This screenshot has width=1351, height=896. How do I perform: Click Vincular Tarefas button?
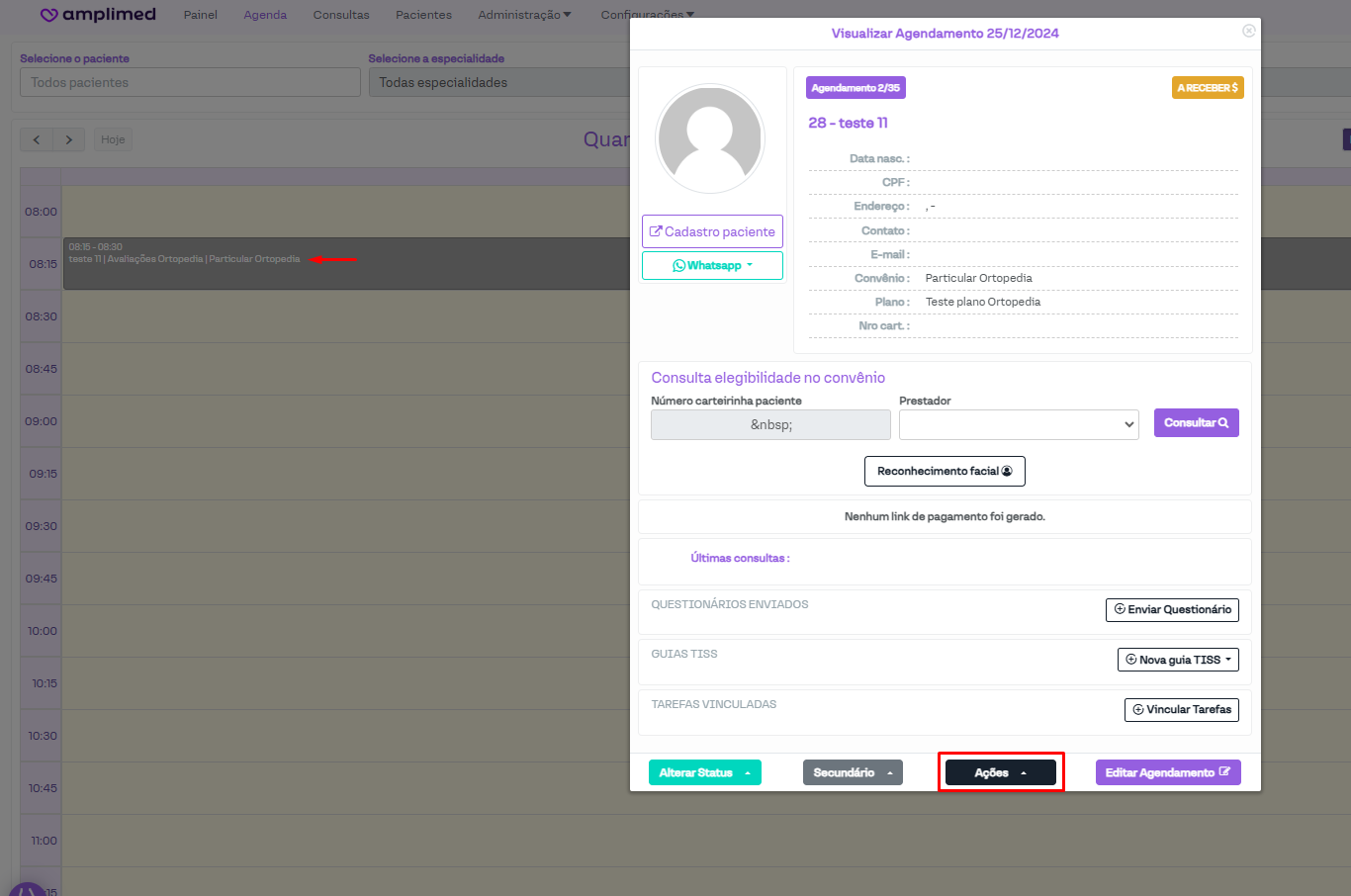point(1181,710)
